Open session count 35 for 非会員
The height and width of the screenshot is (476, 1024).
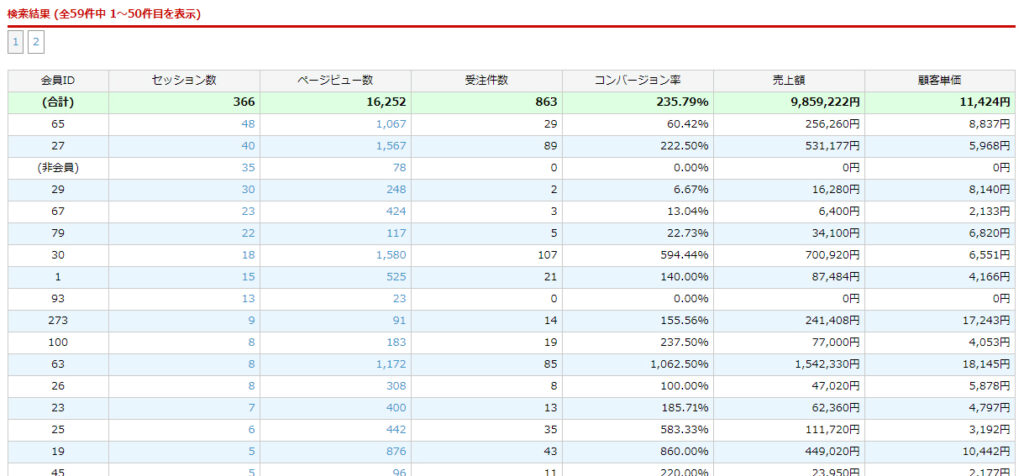(x=248, y=168)
